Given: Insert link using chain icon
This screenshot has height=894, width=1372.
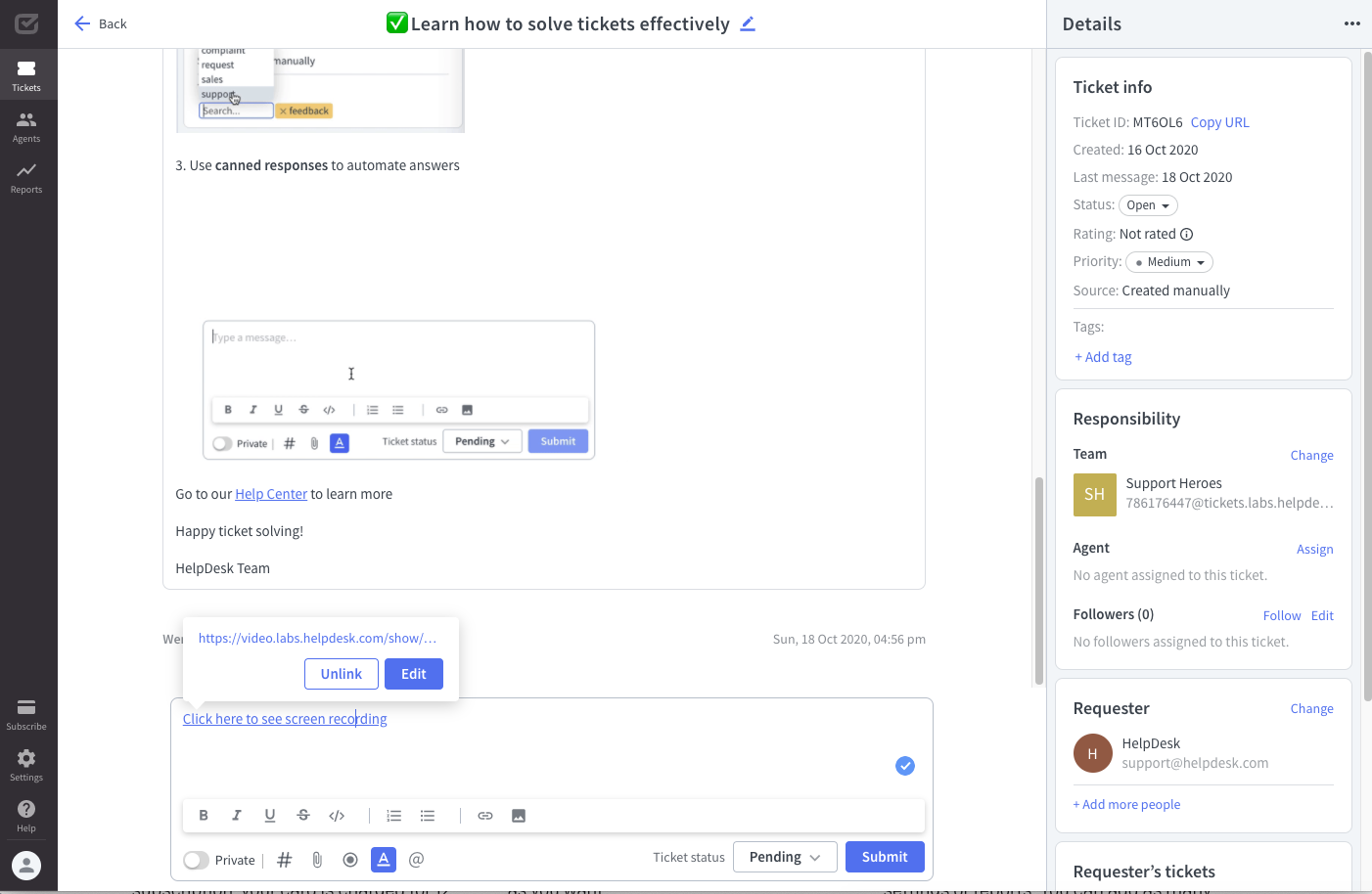Looking at the screenshot, I should click(485, 816).
